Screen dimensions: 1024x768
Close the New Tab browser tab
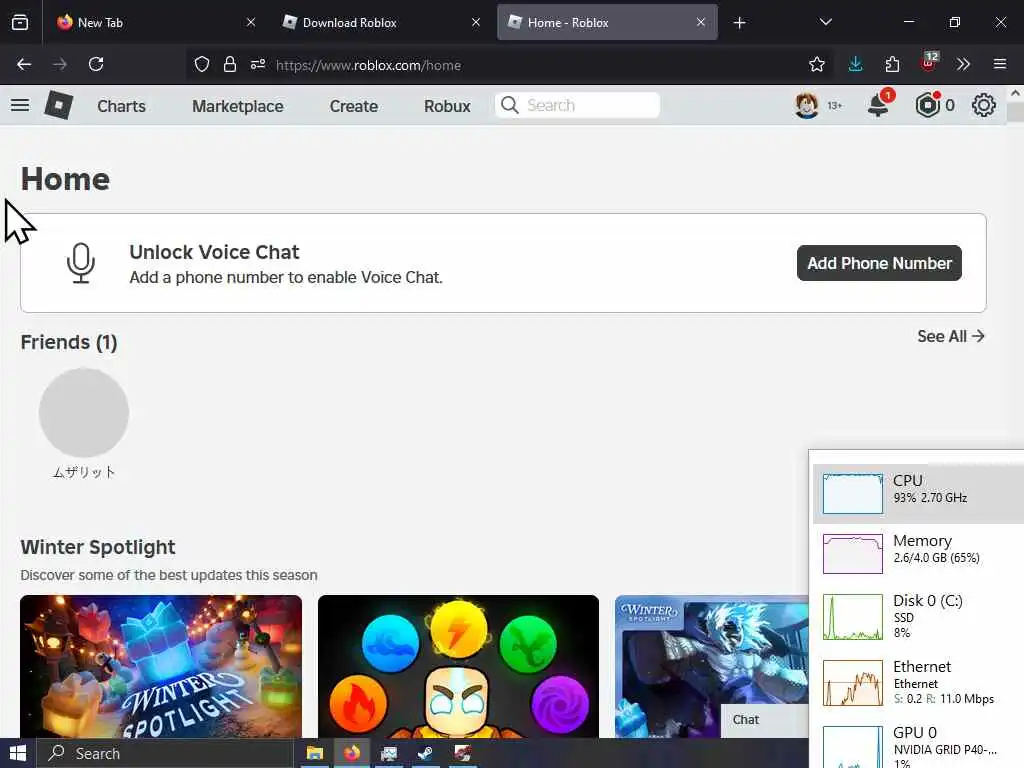point(251,22)
